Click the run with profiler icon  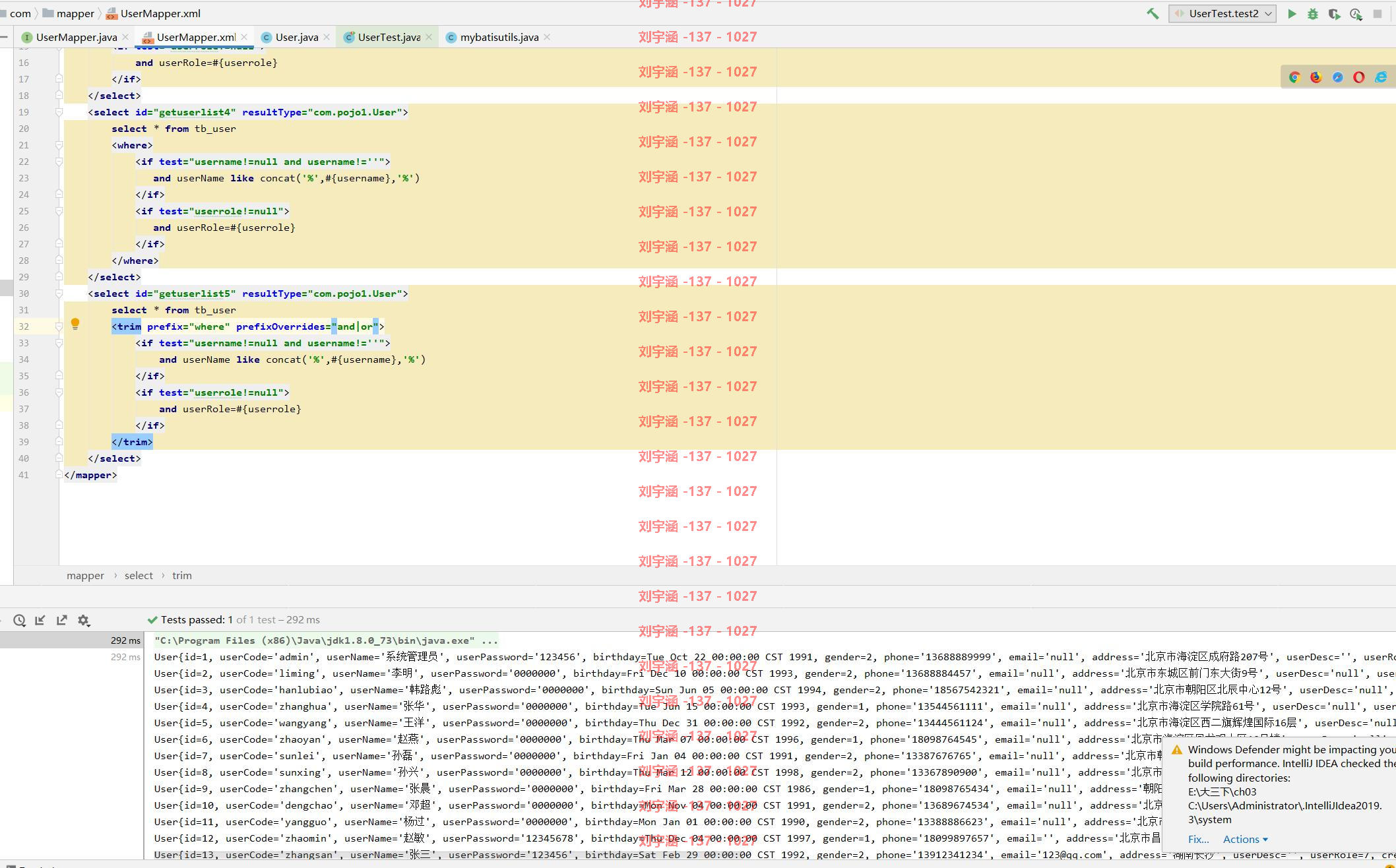(1356, 13)
